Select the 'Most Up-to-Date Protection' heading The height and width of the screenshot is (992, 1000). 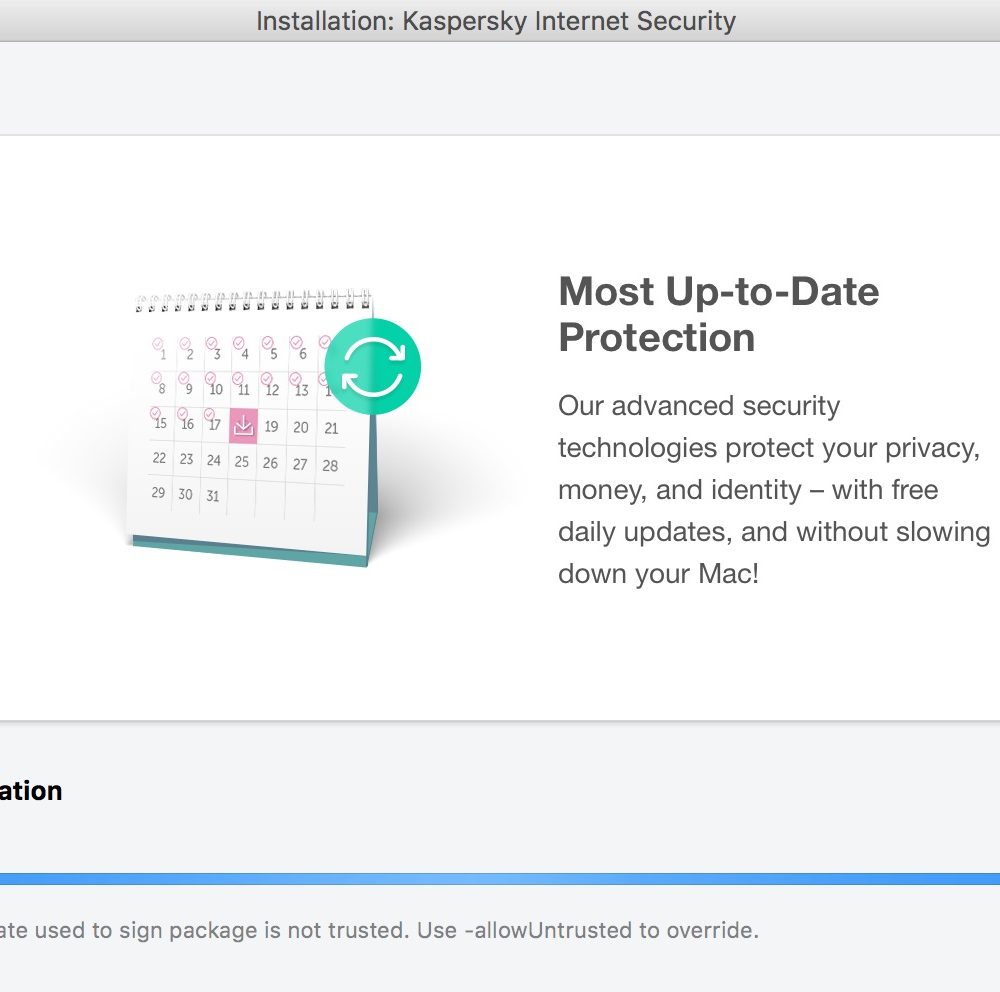click(x=718, y=314)
